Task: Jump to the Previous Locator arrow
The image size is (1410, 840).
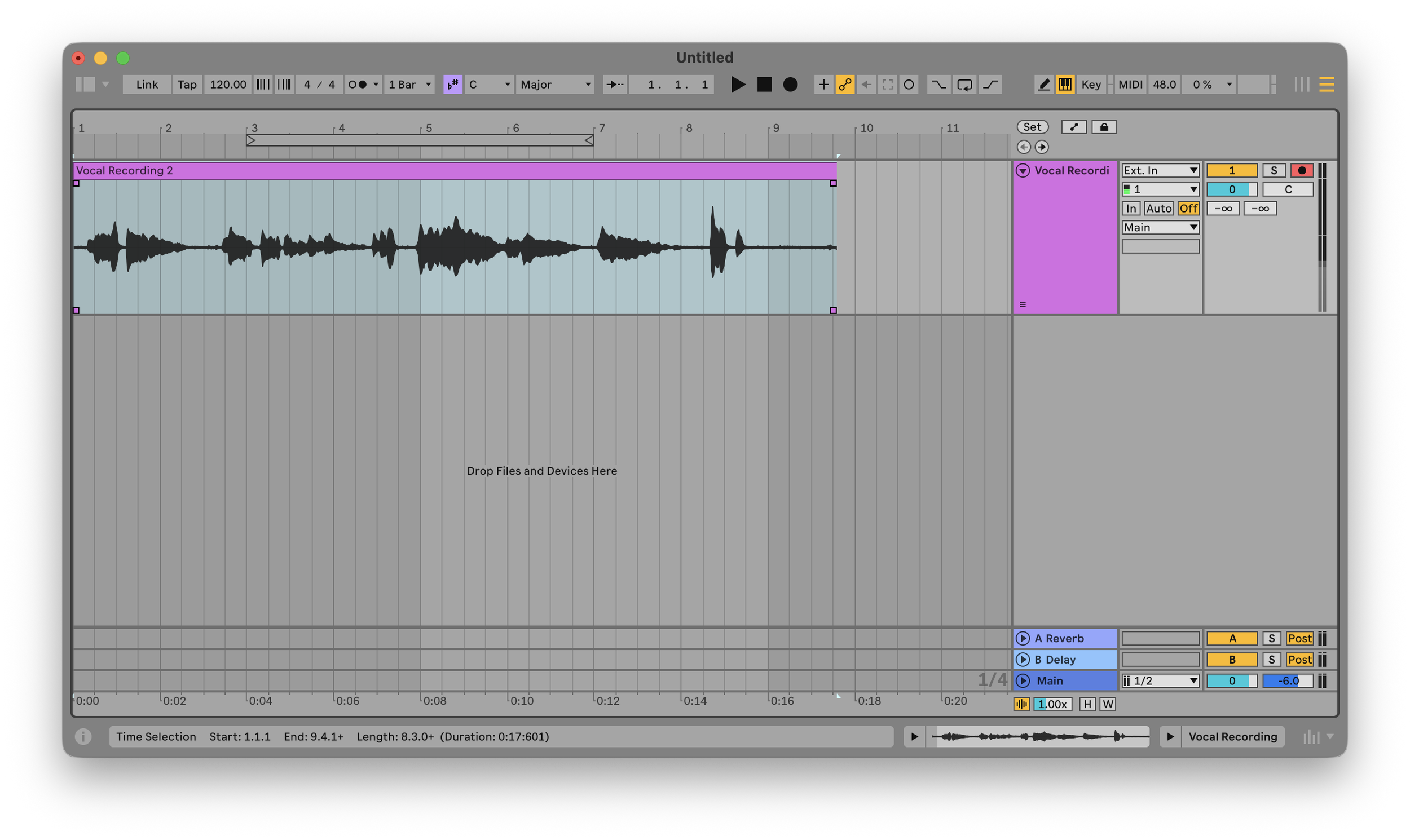Action: click(1024, 147)
